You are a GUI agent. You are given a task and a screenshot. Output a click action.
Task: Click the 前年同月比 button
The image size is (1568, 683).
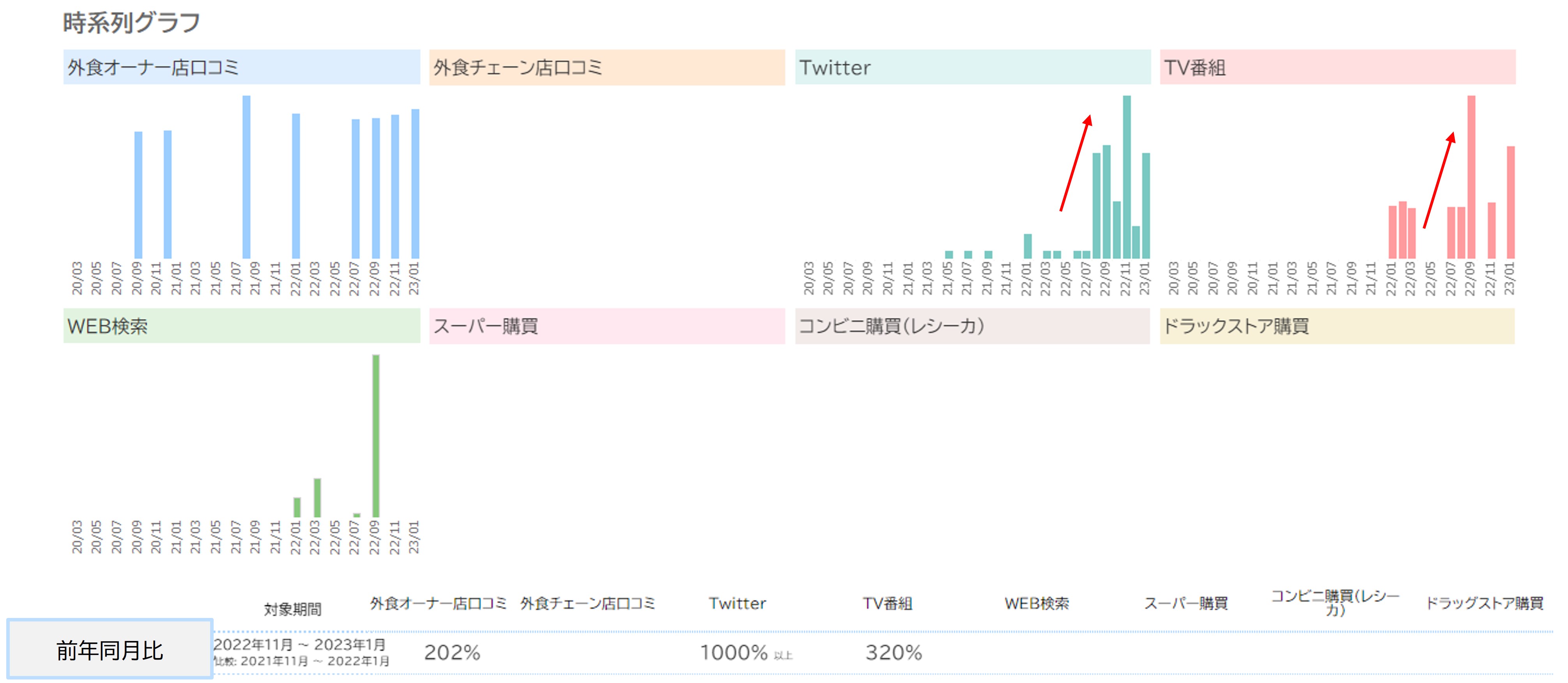click(x=110, y=649)
